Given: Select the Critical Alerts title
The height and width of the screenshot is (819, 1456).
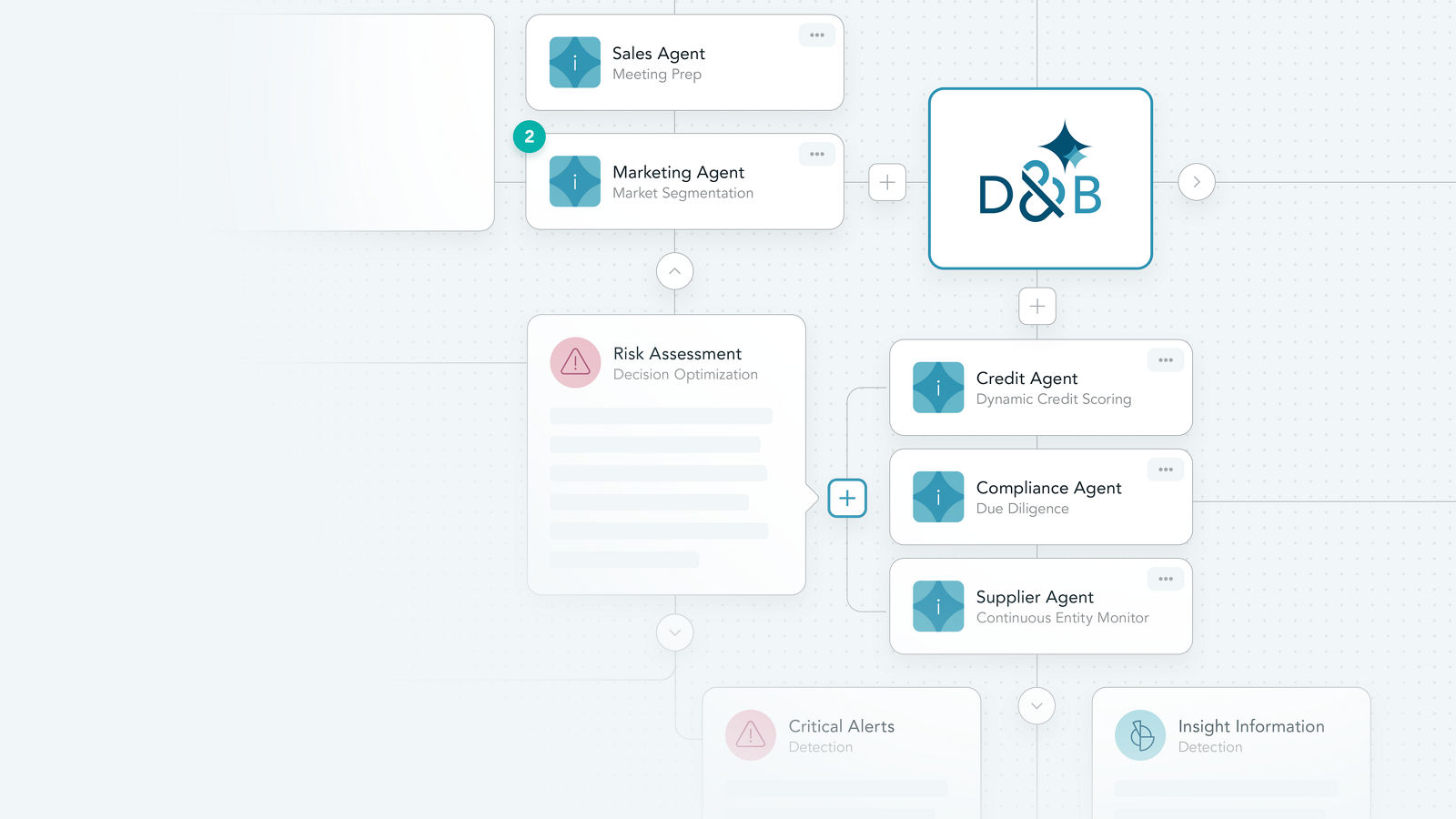Looking at the screenshot, I should [x=842, y=726].
